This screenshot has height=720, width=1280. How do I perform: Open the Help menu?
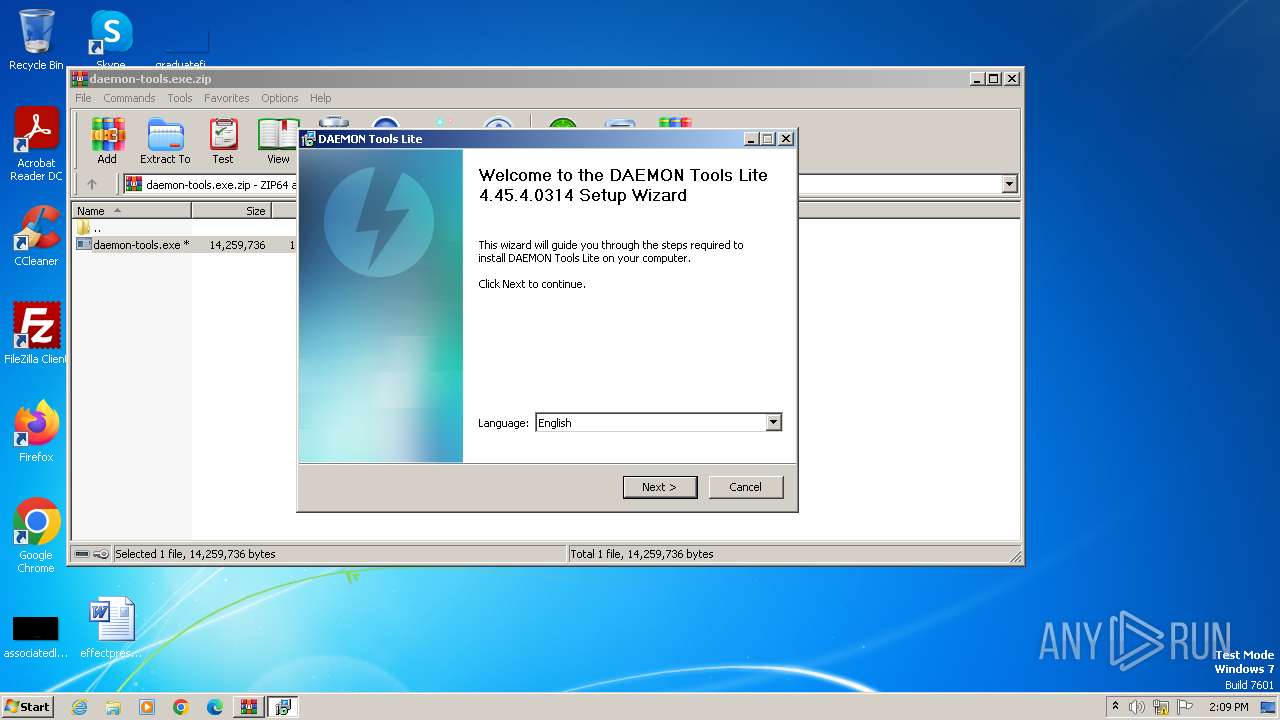click(320, 98)
